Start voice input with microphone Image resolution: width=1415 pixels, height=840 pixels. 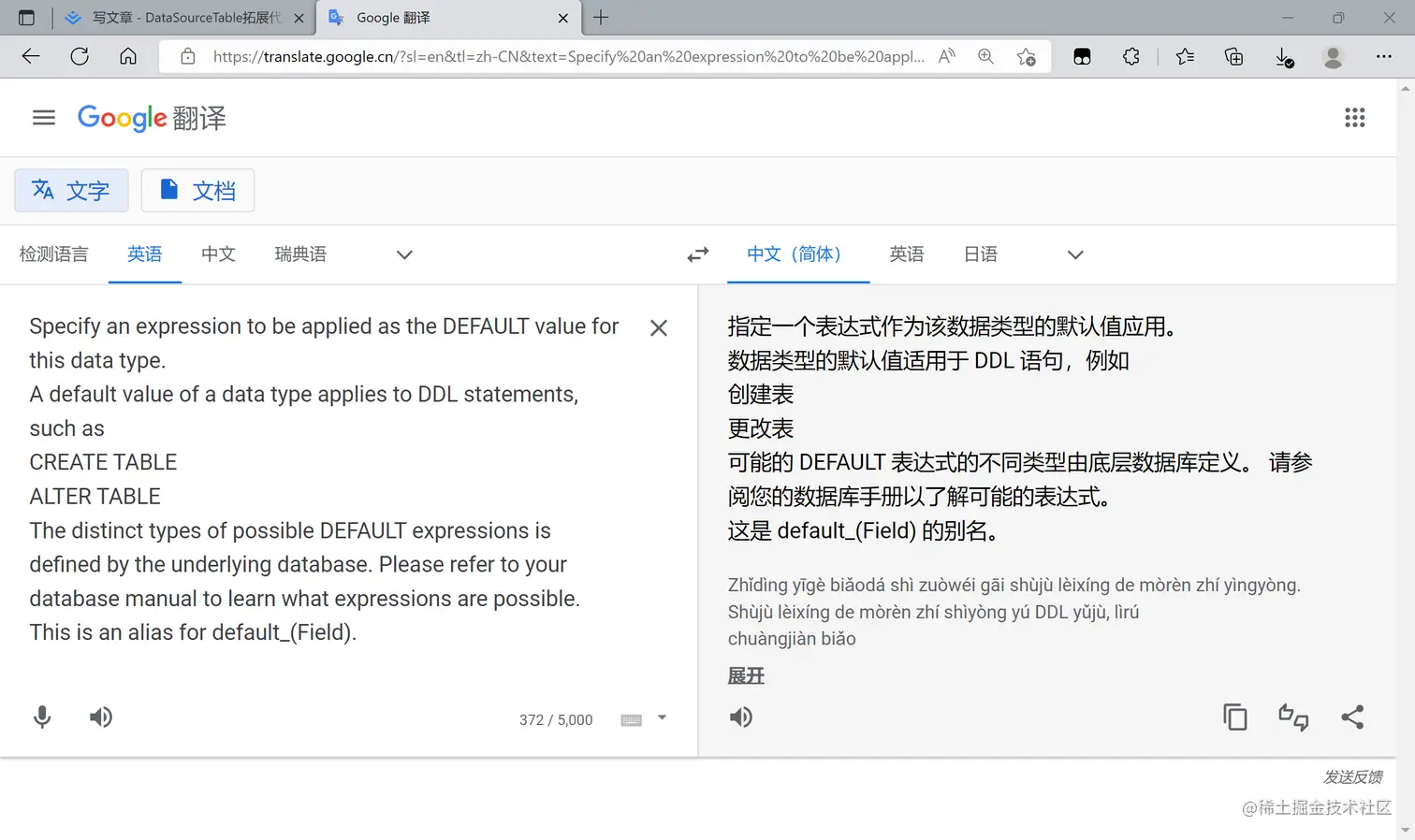click(x=42, y=717)
